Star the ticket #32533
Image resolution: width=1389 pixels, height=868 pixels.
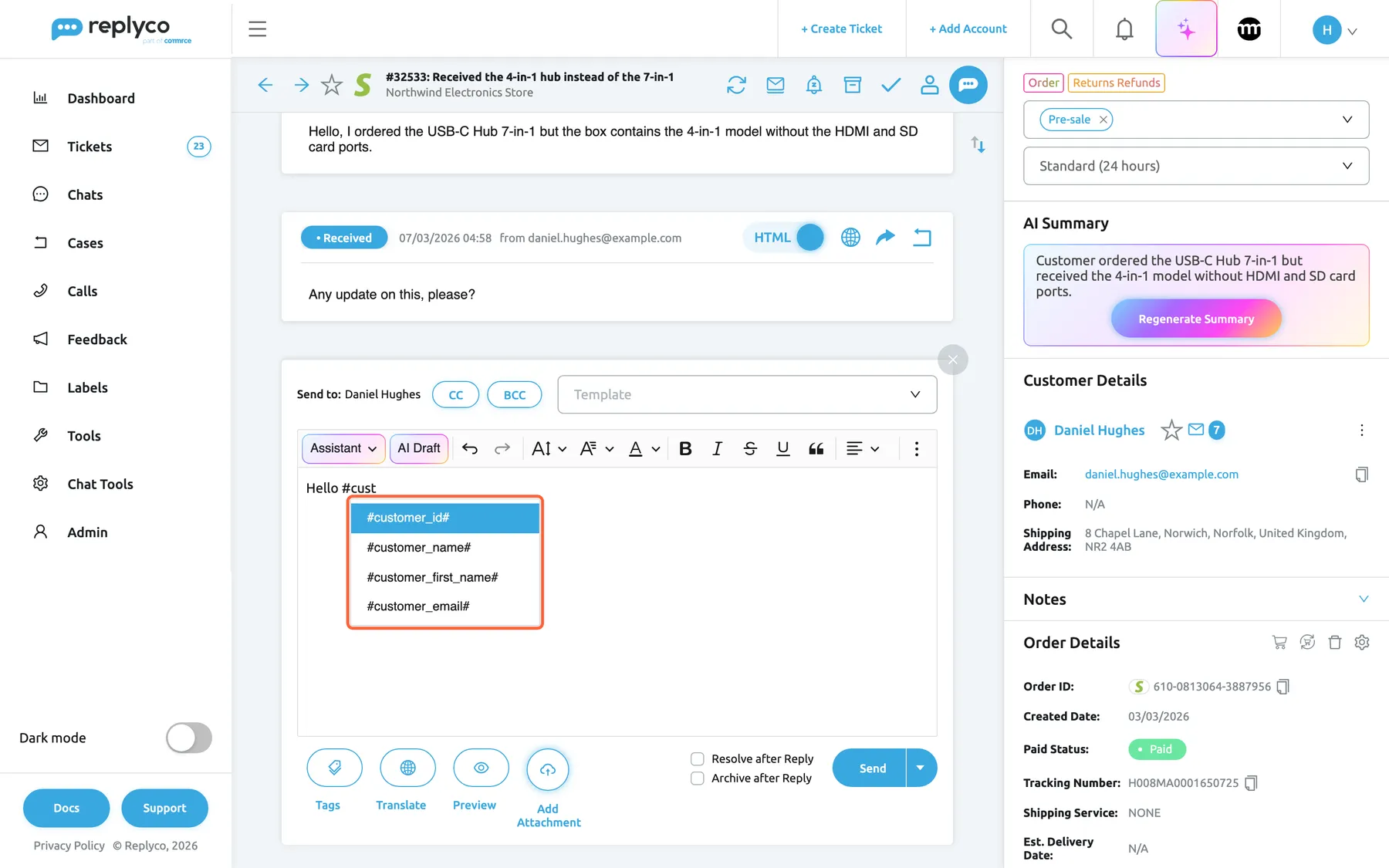tap(332, 85)
